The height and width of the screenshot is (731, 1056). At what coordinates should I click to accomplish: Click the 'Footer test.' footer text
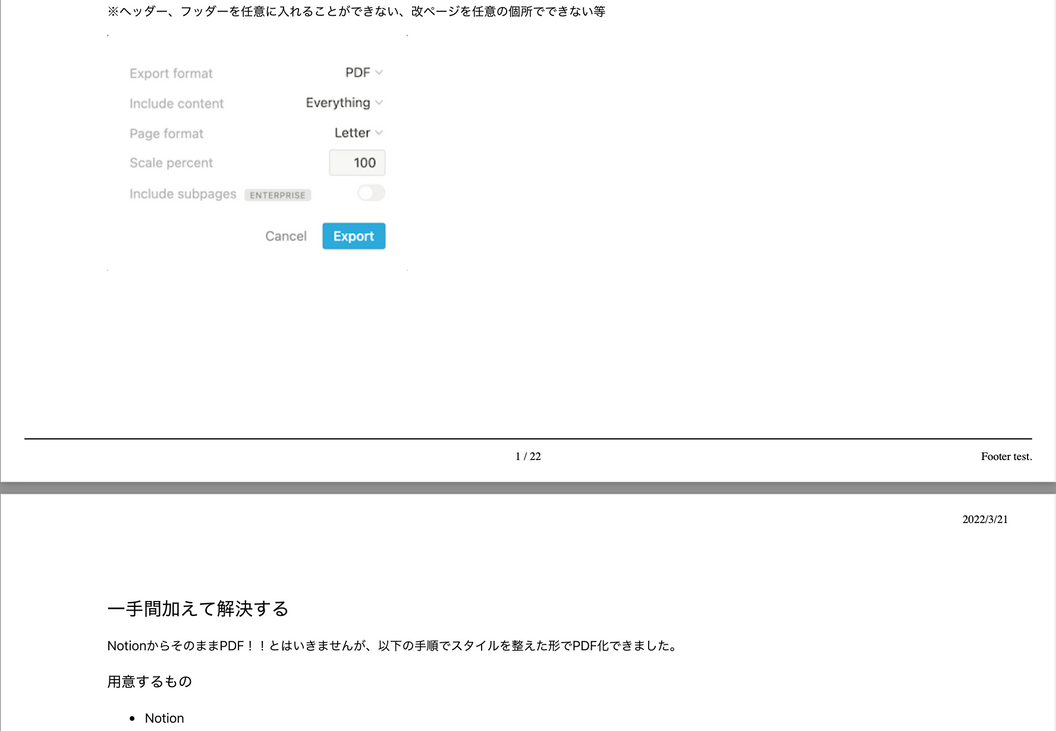(1006, 456)
